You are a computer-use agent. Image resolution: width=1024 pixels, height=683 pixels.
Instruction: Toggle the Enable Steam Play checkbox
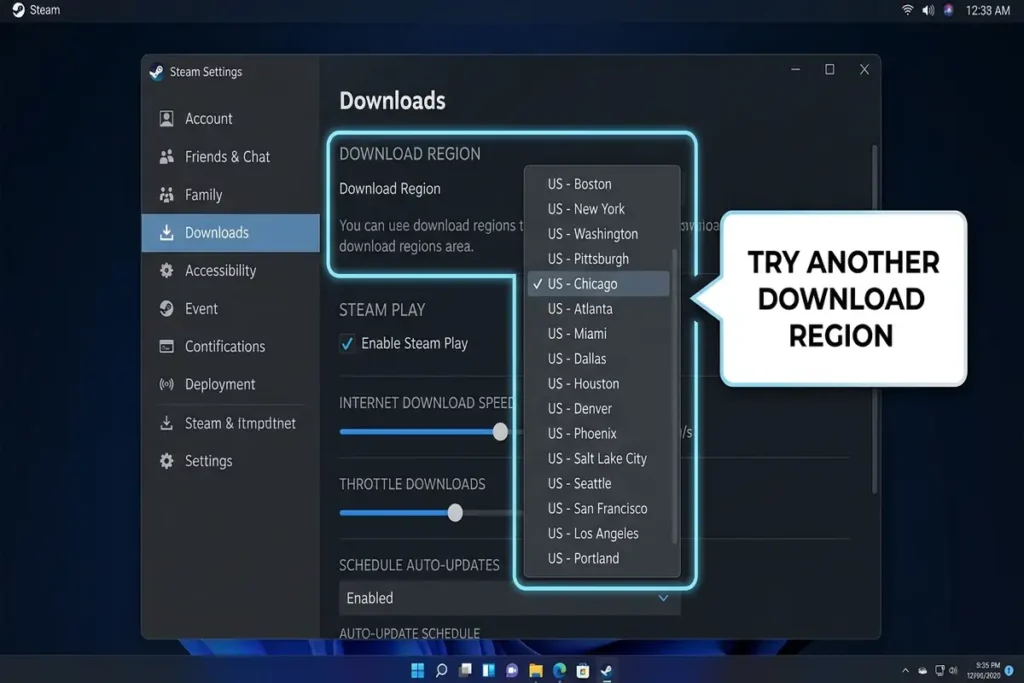point(347,343)
